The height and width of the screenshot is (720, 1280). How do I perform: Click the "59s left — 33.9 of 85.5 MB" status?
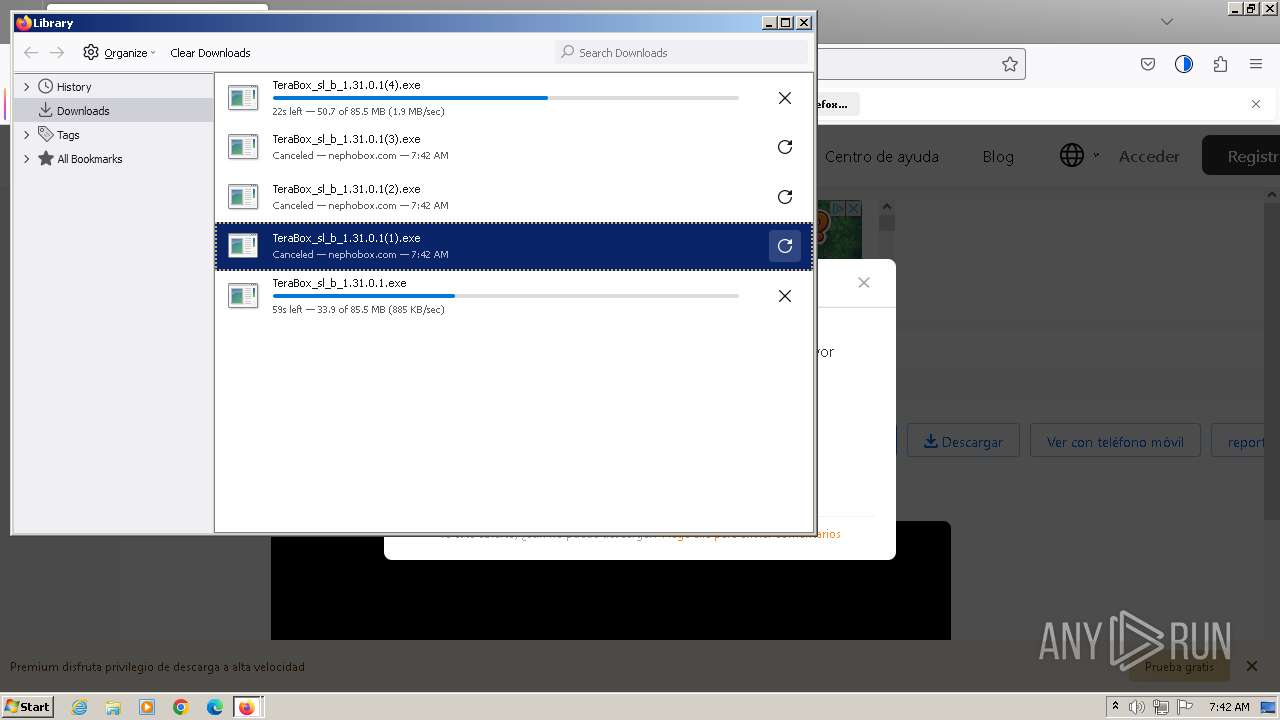coord(358,310)
